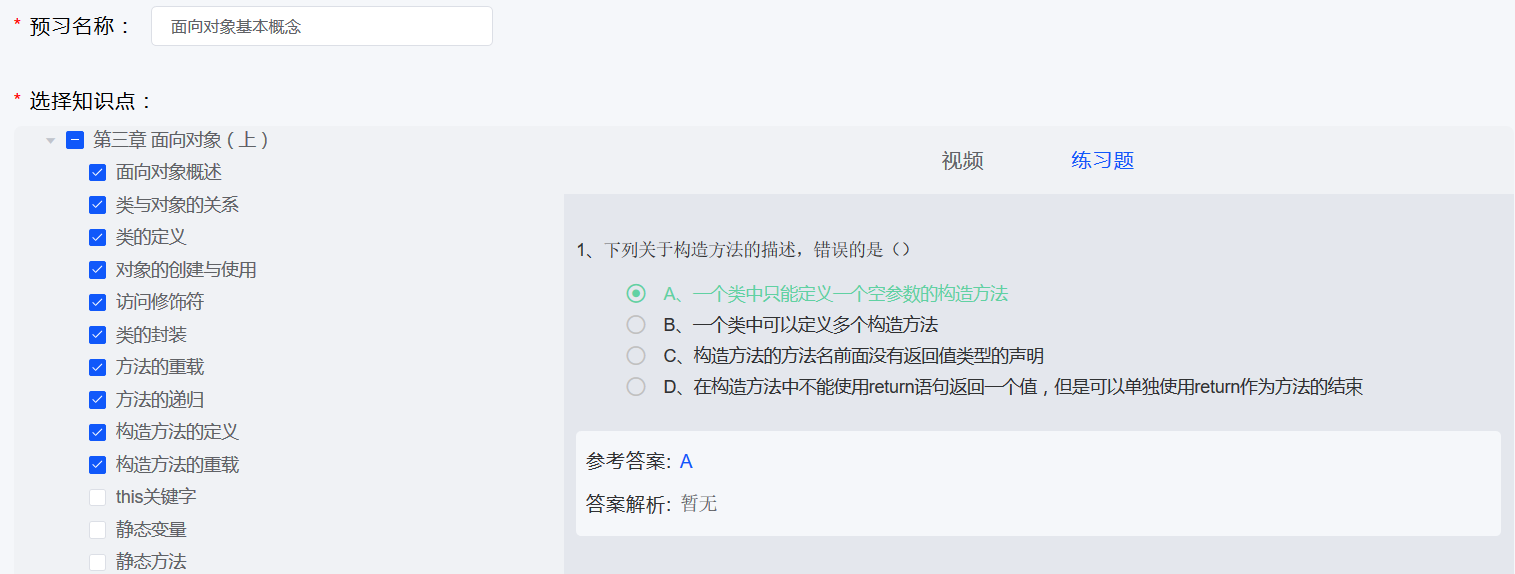Switch to the 视频 tab

[962, 161]
